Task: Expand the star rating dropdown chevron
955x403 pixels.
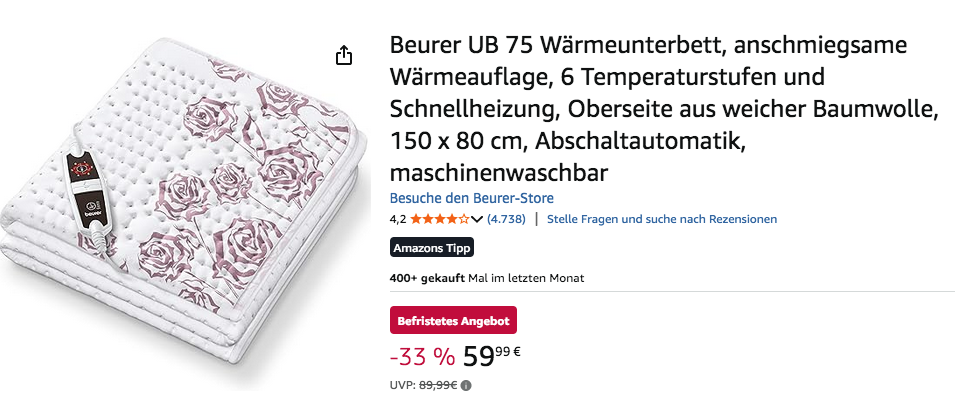Action: click(477, 219)
